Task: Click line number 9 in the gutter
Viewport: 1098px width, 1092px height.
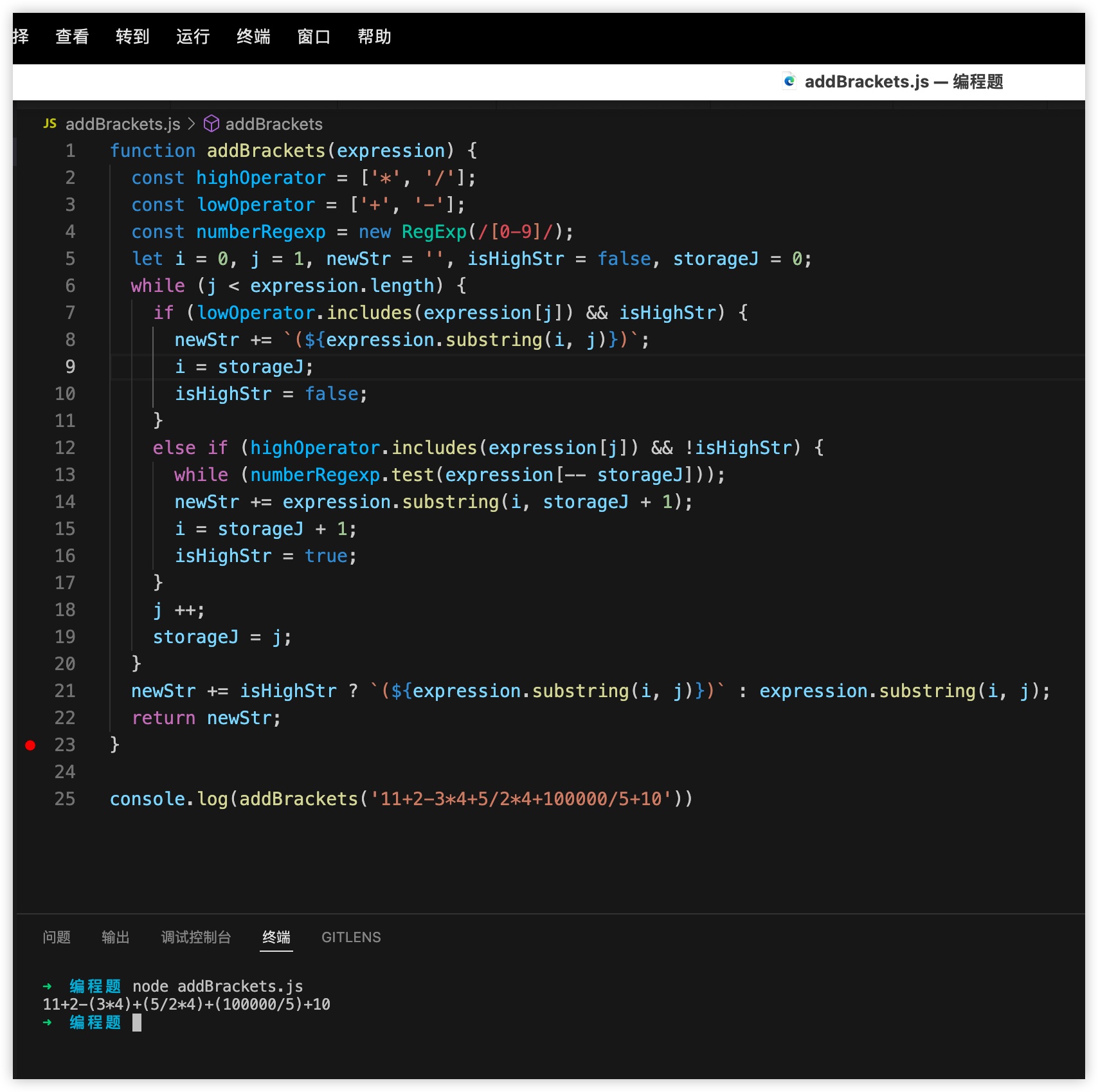Action: click(x=70, y=367)
